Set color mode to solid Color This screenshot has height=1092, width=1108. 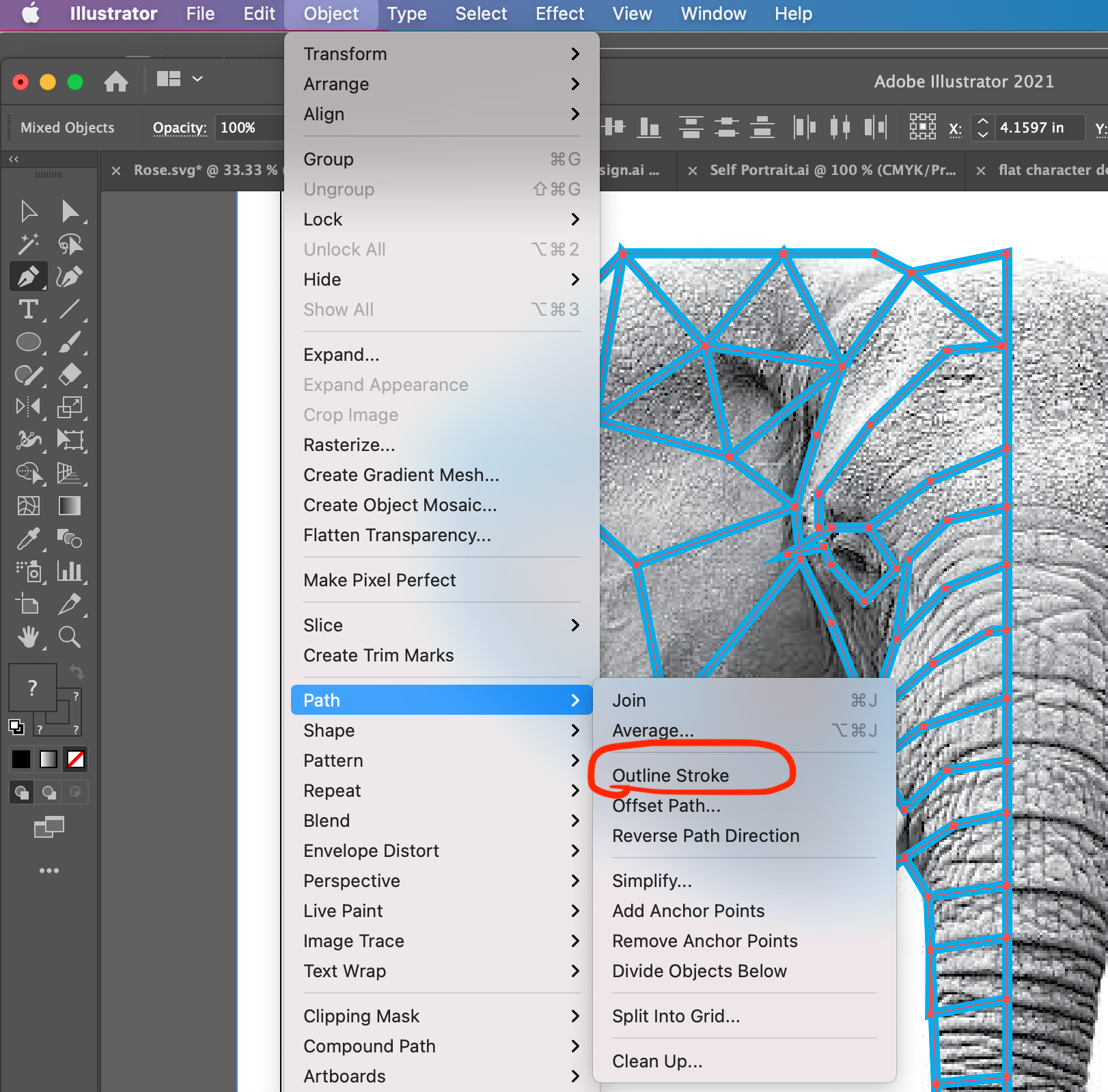pos(21,759)
